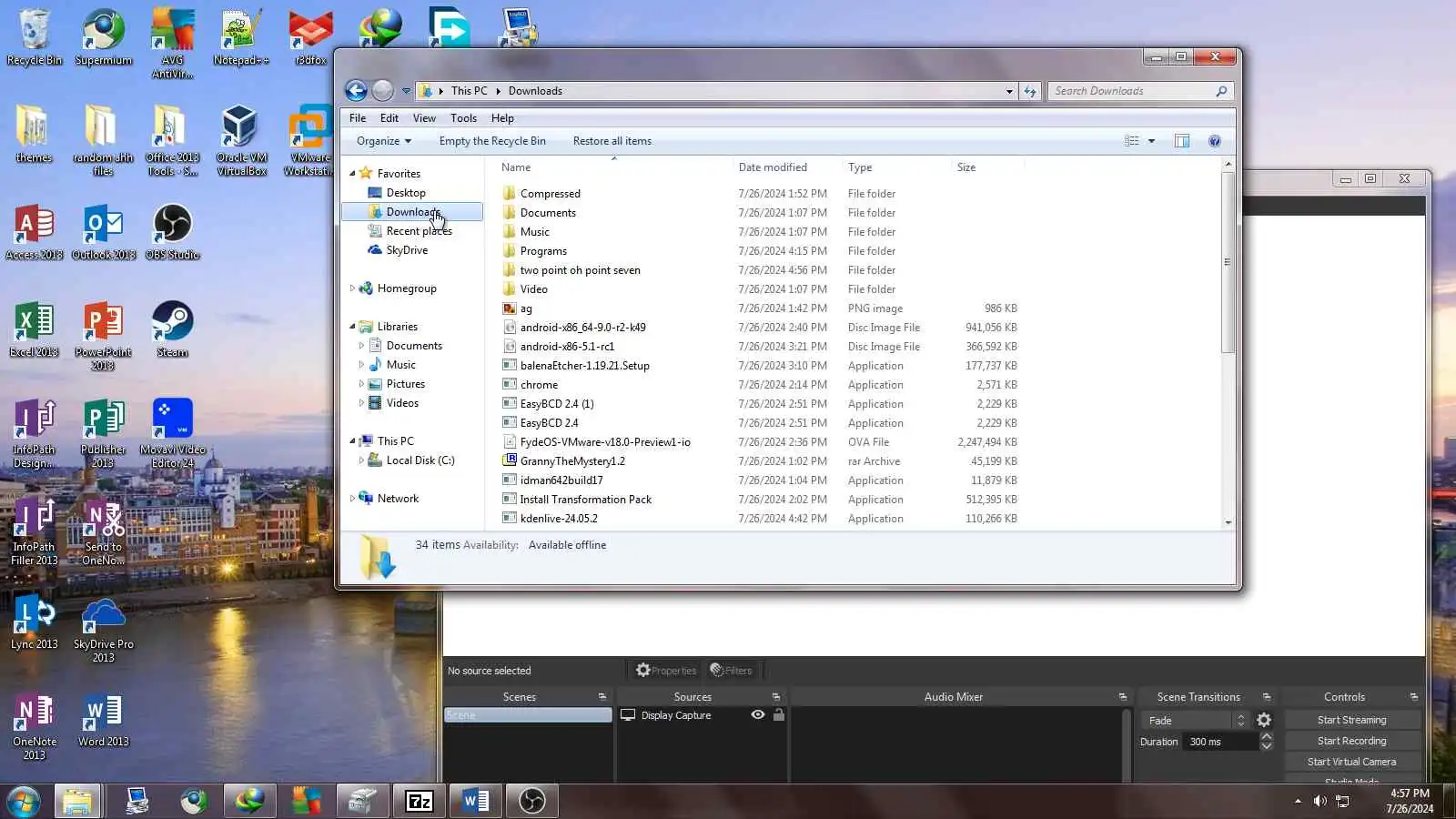Collapse the Favorites tree section

[353, 174]
